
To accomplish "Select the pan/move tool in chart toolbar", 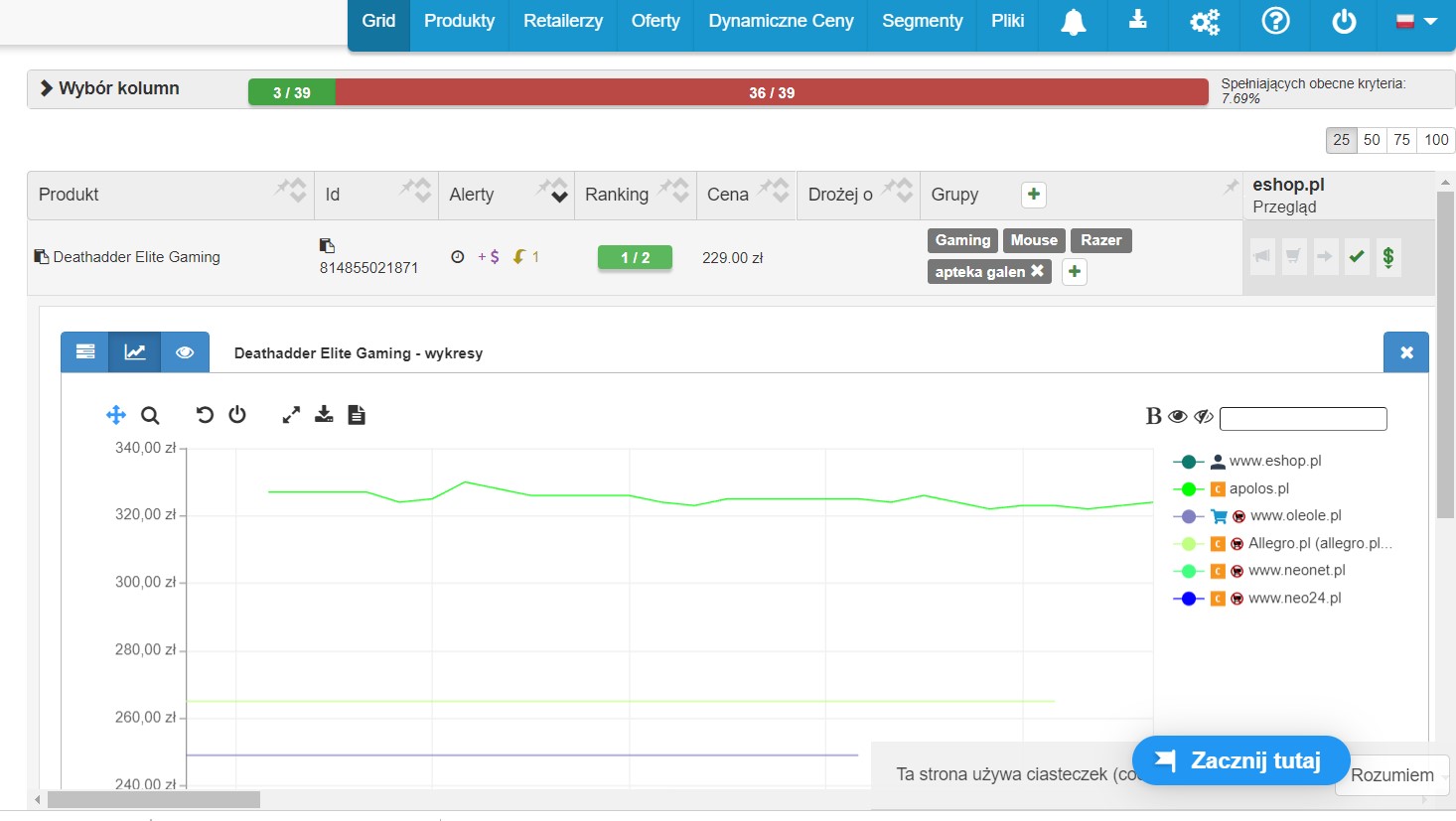I will (x=116, y=415).
